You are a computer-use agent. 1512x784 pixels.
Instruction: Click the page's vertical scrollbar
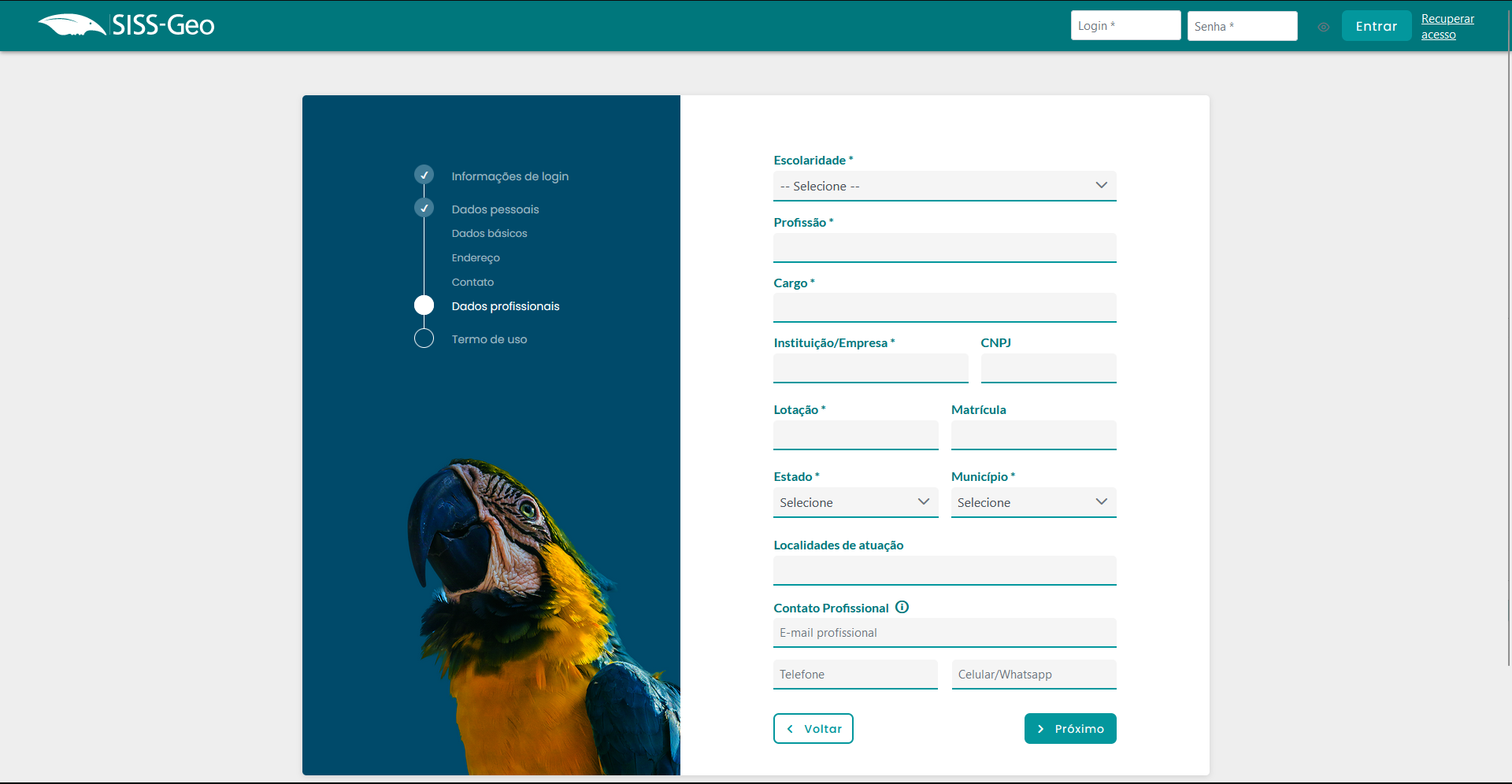[x=1508, y=315]
